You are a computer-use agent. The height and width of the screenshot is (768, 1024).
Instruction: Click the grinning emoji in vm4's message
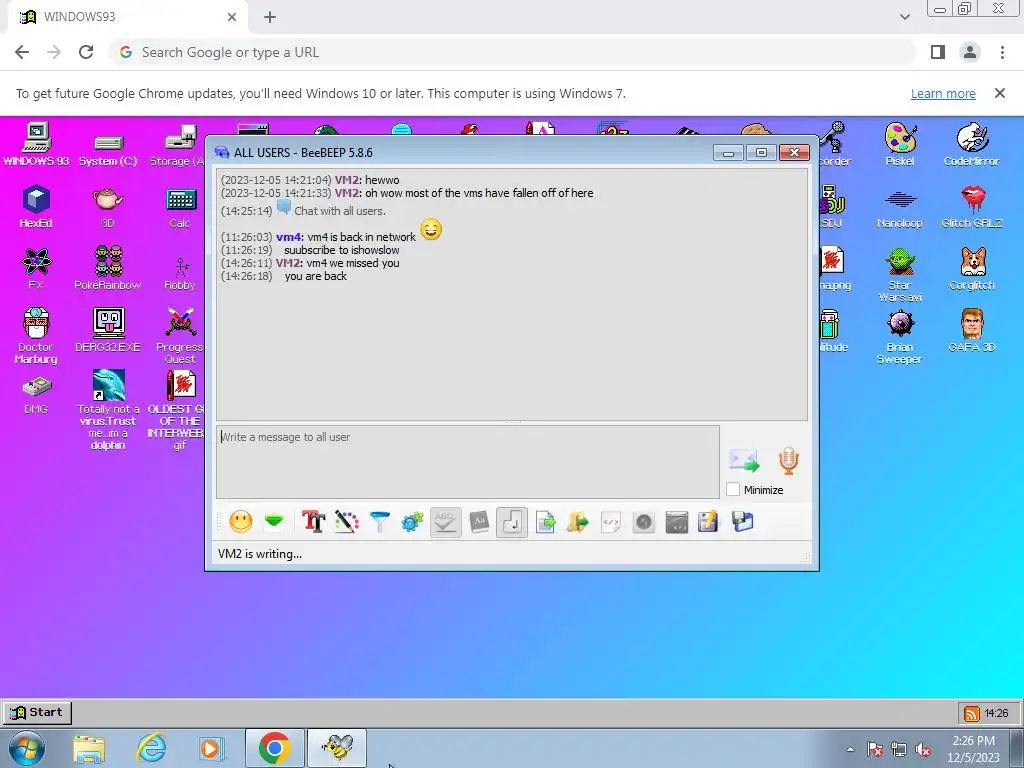431,230
